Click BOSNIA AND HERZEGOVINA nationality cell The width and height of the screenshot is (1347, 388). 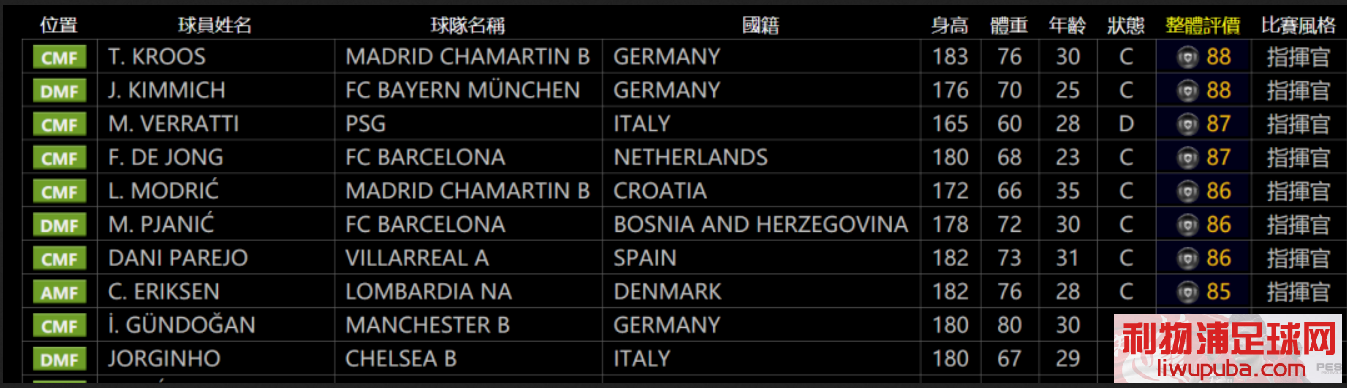761,224
